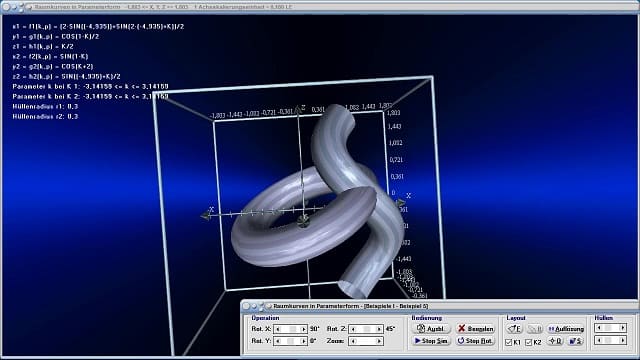The width and height of the screenshot is (640, 360).
Task: Click left arrow of upper Hüllen slider
Action: [x=599, y=328]
